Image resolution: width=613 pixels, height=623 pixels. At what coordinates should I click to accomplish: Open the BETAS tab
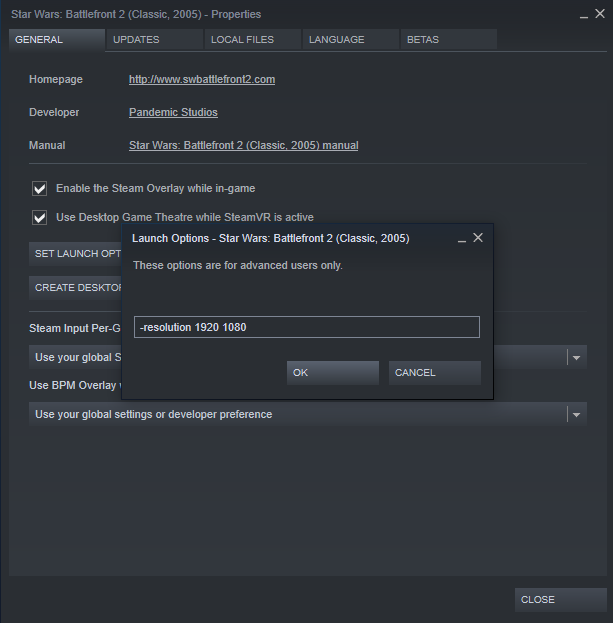coord(449,39)
